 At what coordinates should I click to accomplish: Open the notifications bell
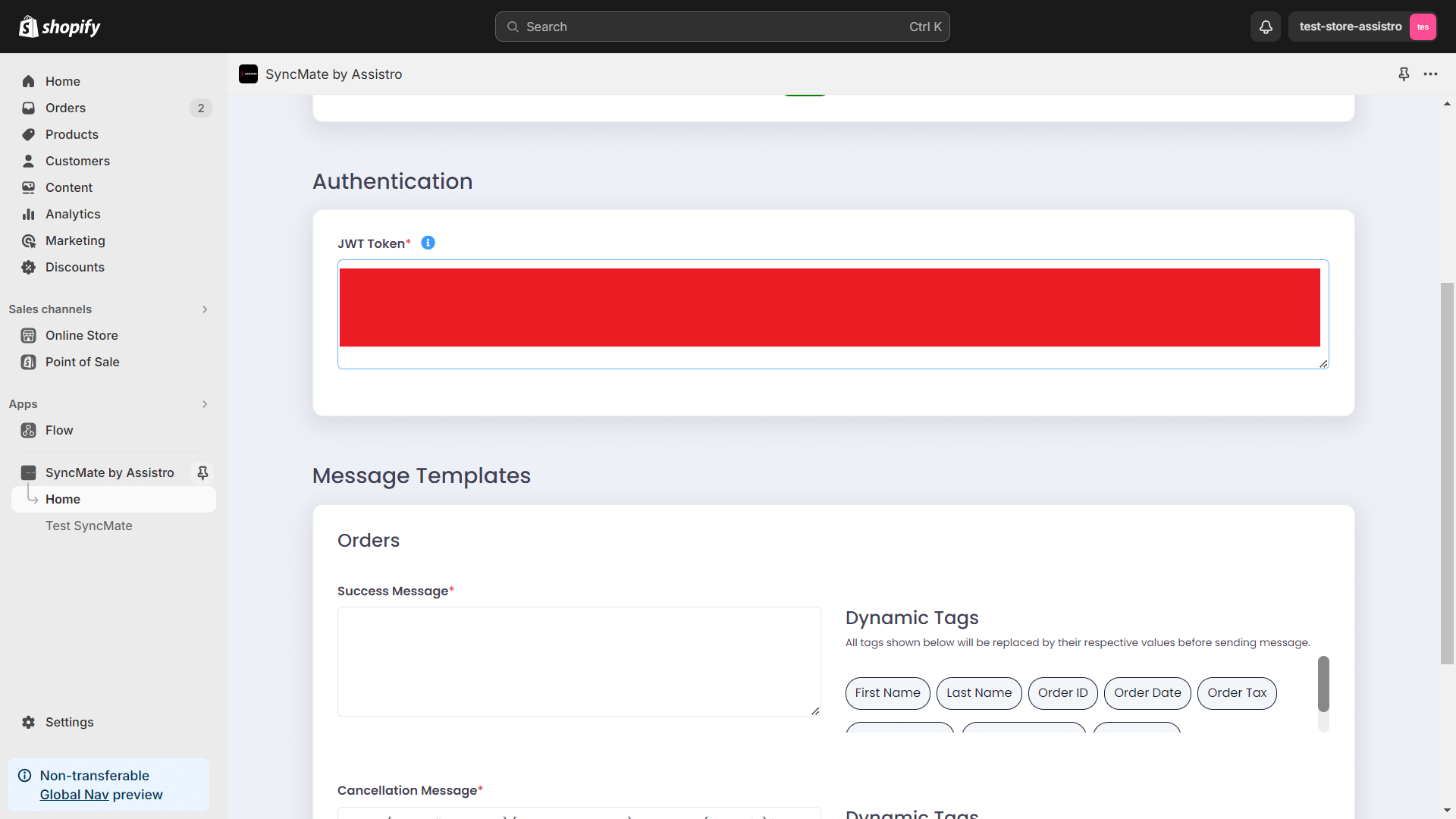1266,27
